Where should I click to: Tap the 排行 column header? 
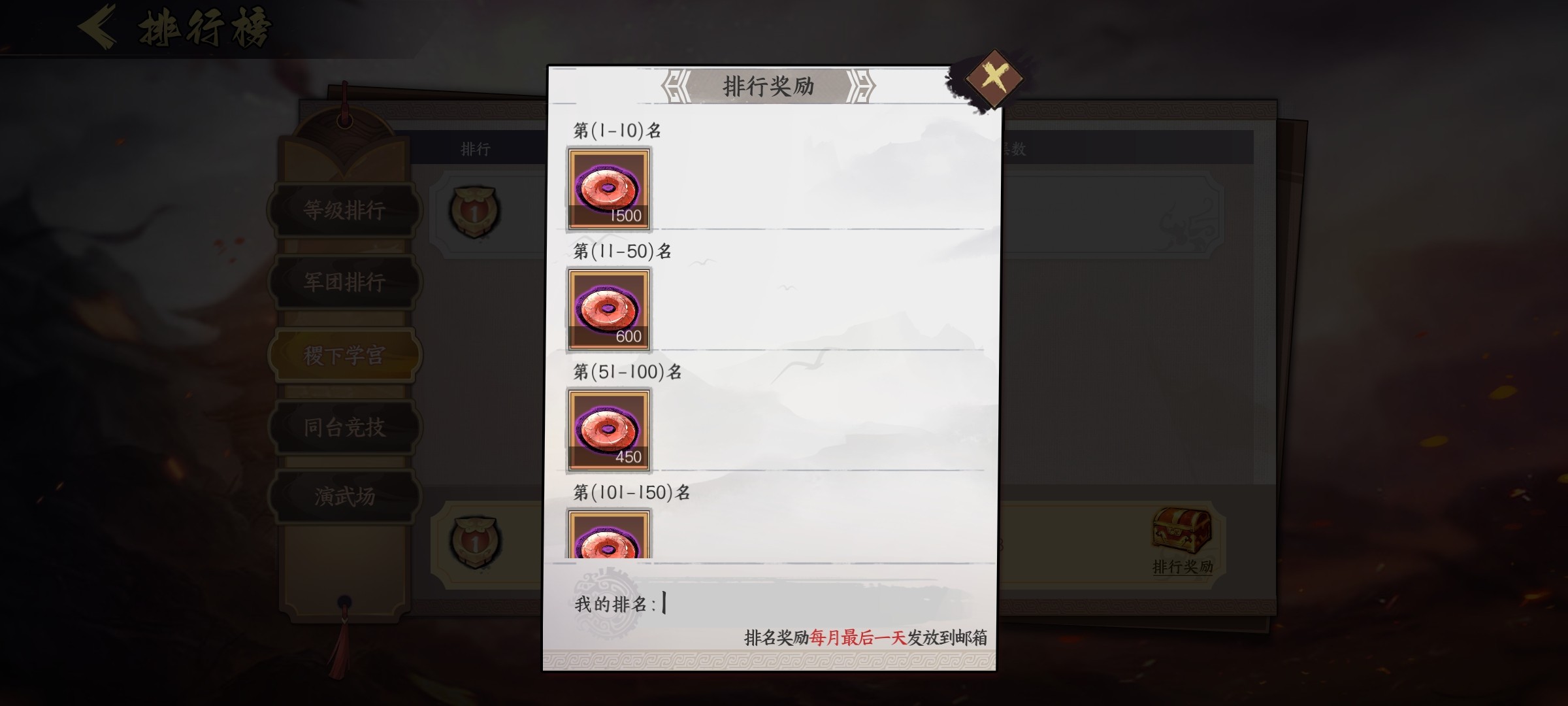(476, 149)
